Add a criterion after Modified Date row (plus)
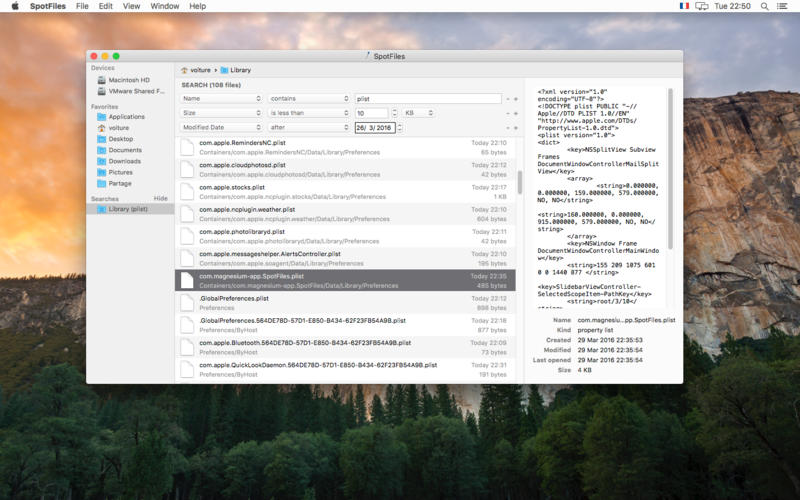 pyautogui.click(x=516, y=128)
